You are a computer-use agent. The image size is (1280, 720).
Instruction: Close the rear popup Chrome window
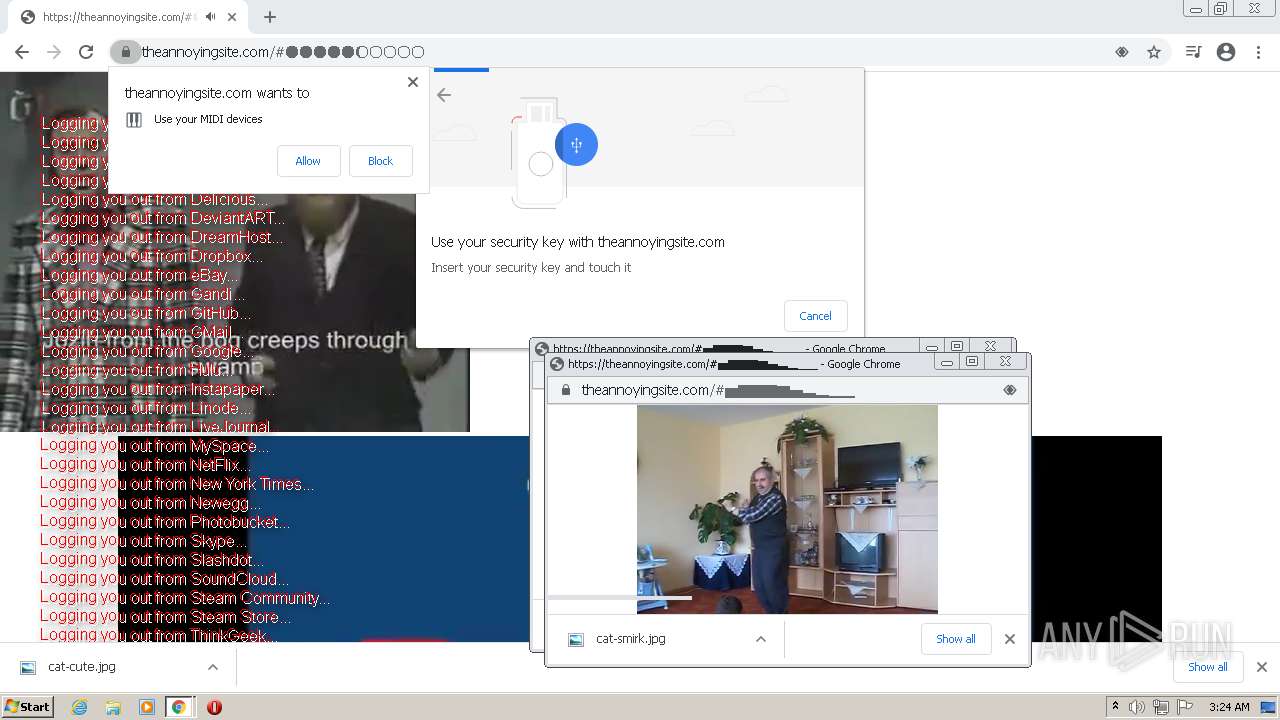tap(991, 347)
